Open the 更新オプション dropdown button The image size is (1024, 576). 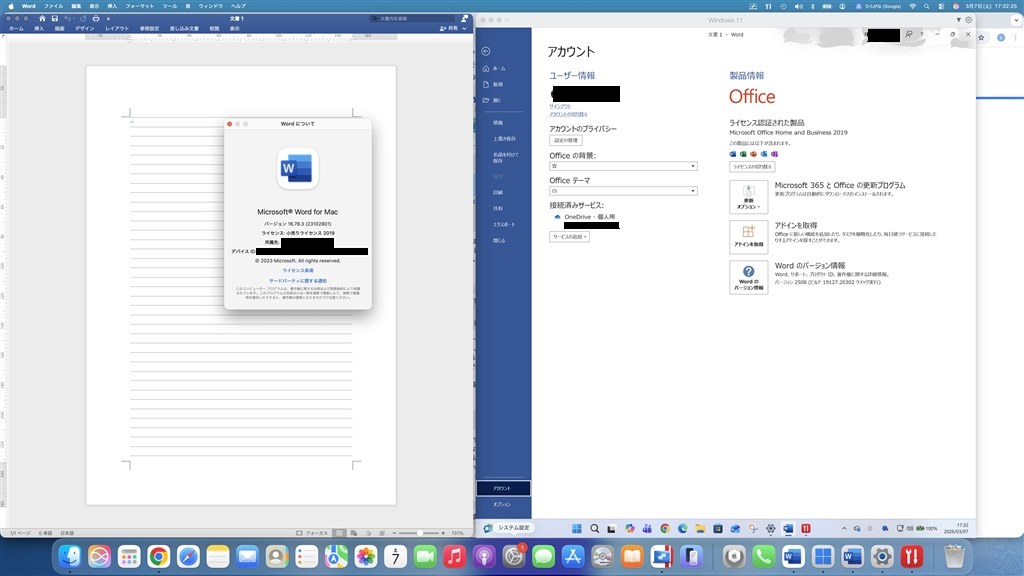coord(748,197)
